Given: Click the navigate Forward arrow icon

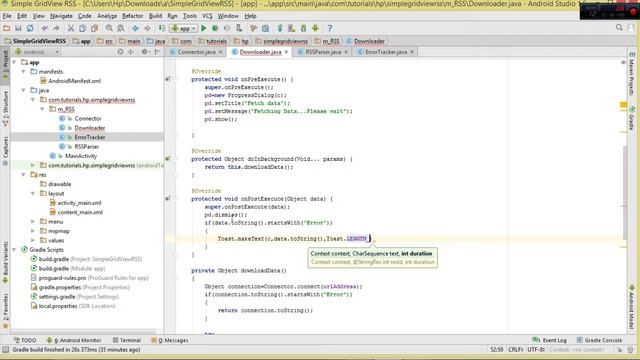Looking at the screenshot, I should (147, 28).
